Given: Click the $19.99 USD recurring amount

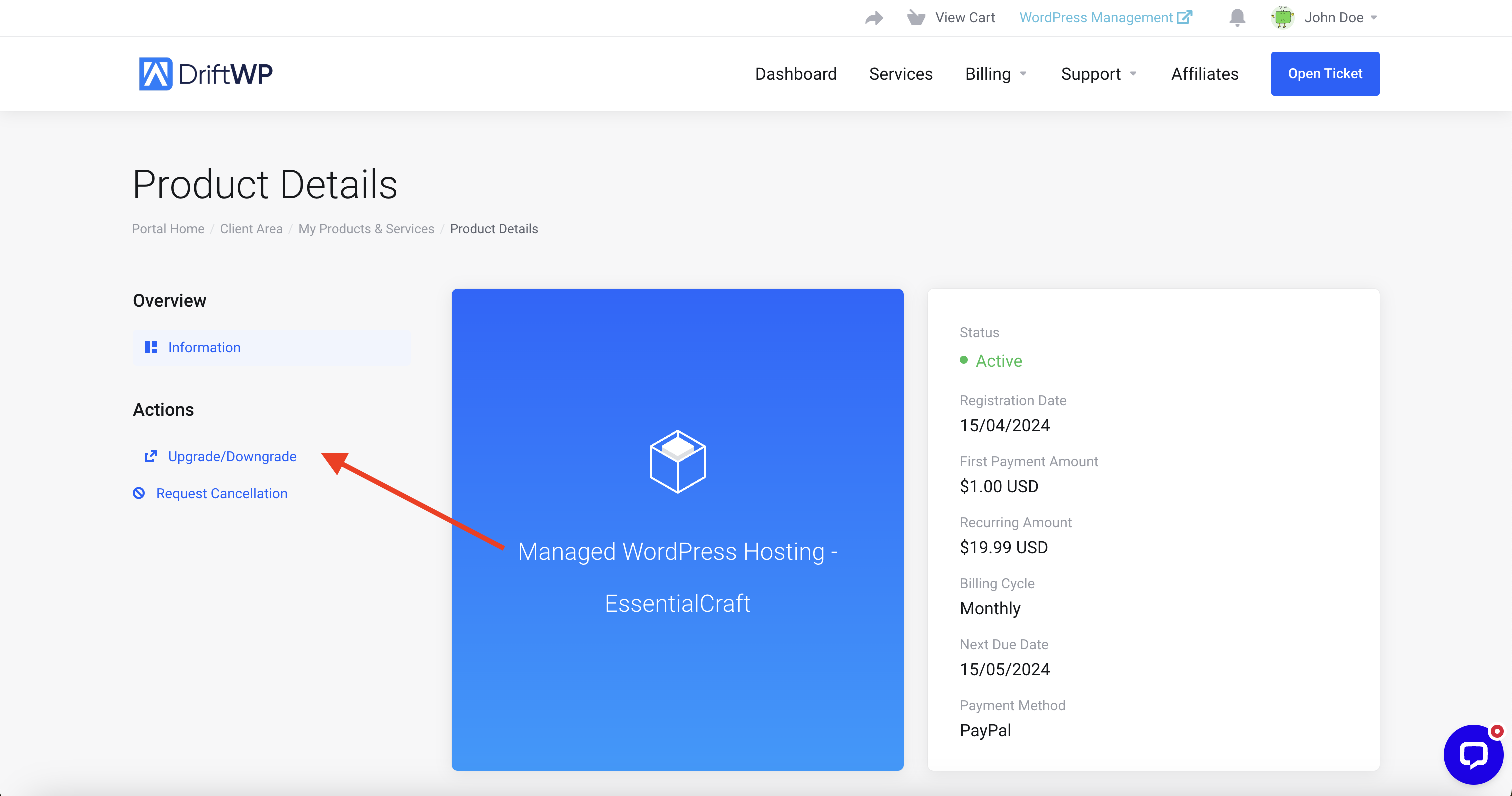Looking at the screenshot, I should point(1003,547).
